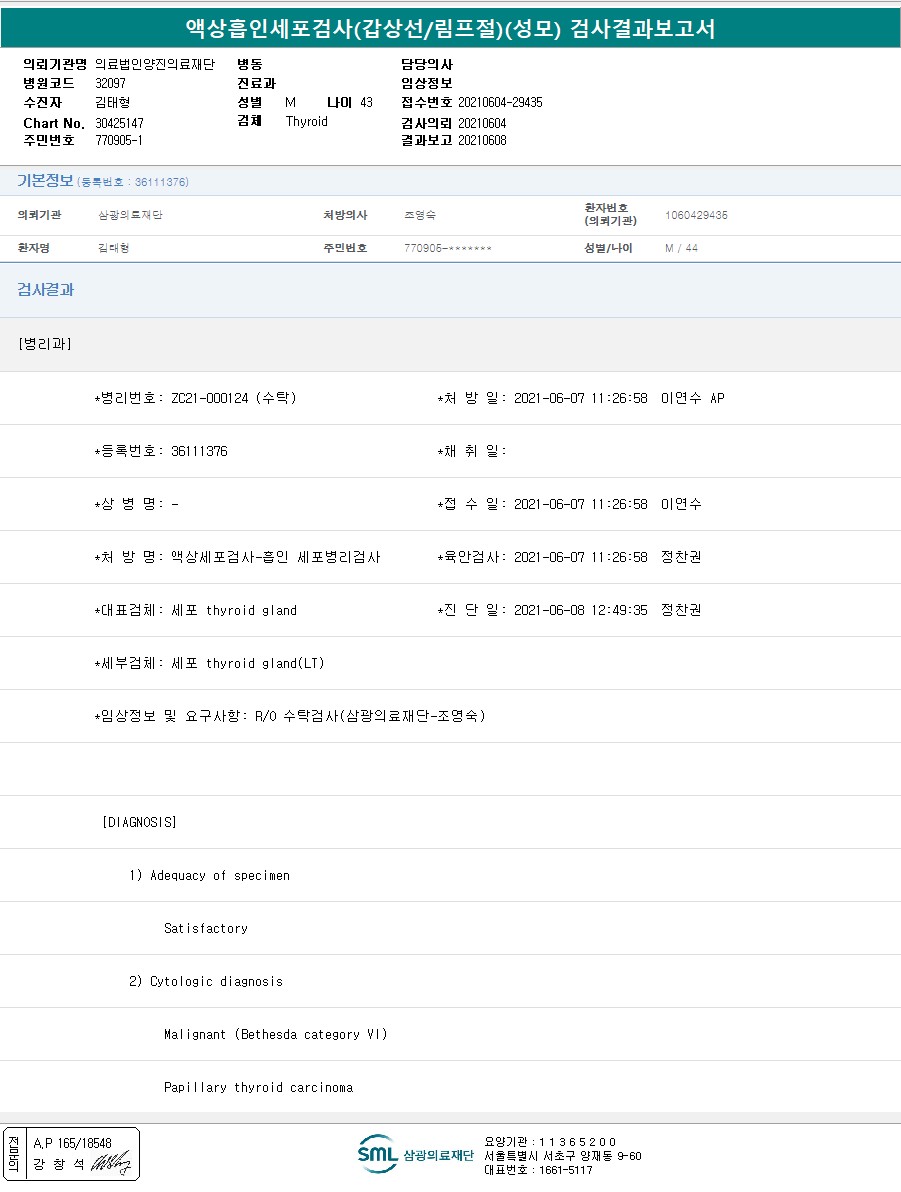Click the Malignant (Bethesda category VI) line
The width and height of the screenshot is (901, 1192).
(x=275, y=1034)
